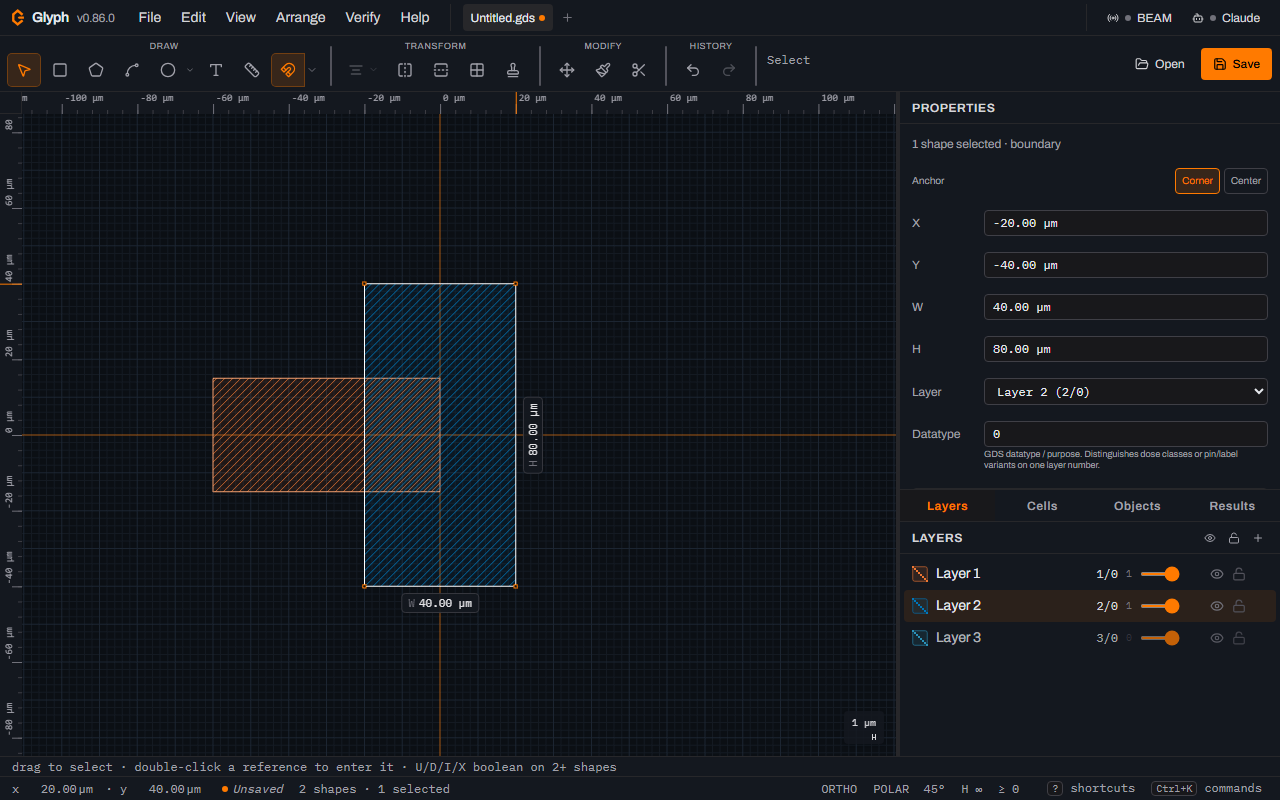
Task: Flip the shape horizontally
Action: (405, 70)
